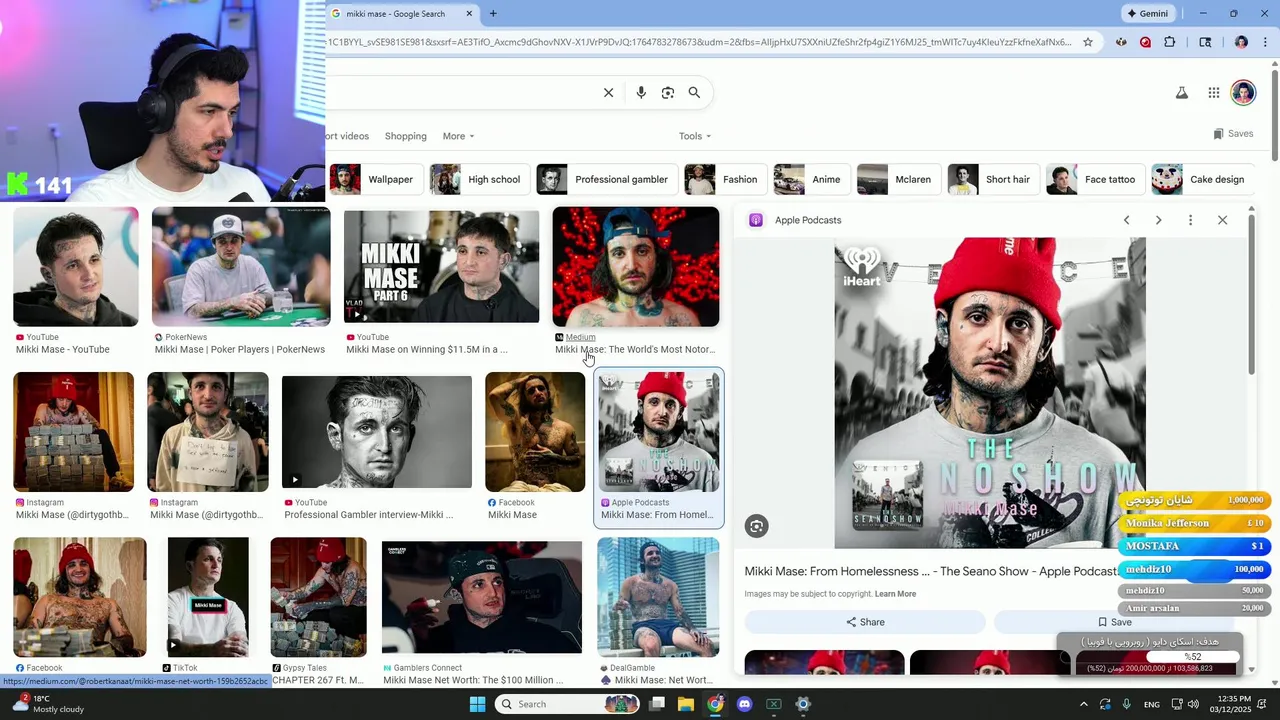
Task: Open Gamblers Connect Net Worth thumbnail
Action: click(x=482, y=597)
